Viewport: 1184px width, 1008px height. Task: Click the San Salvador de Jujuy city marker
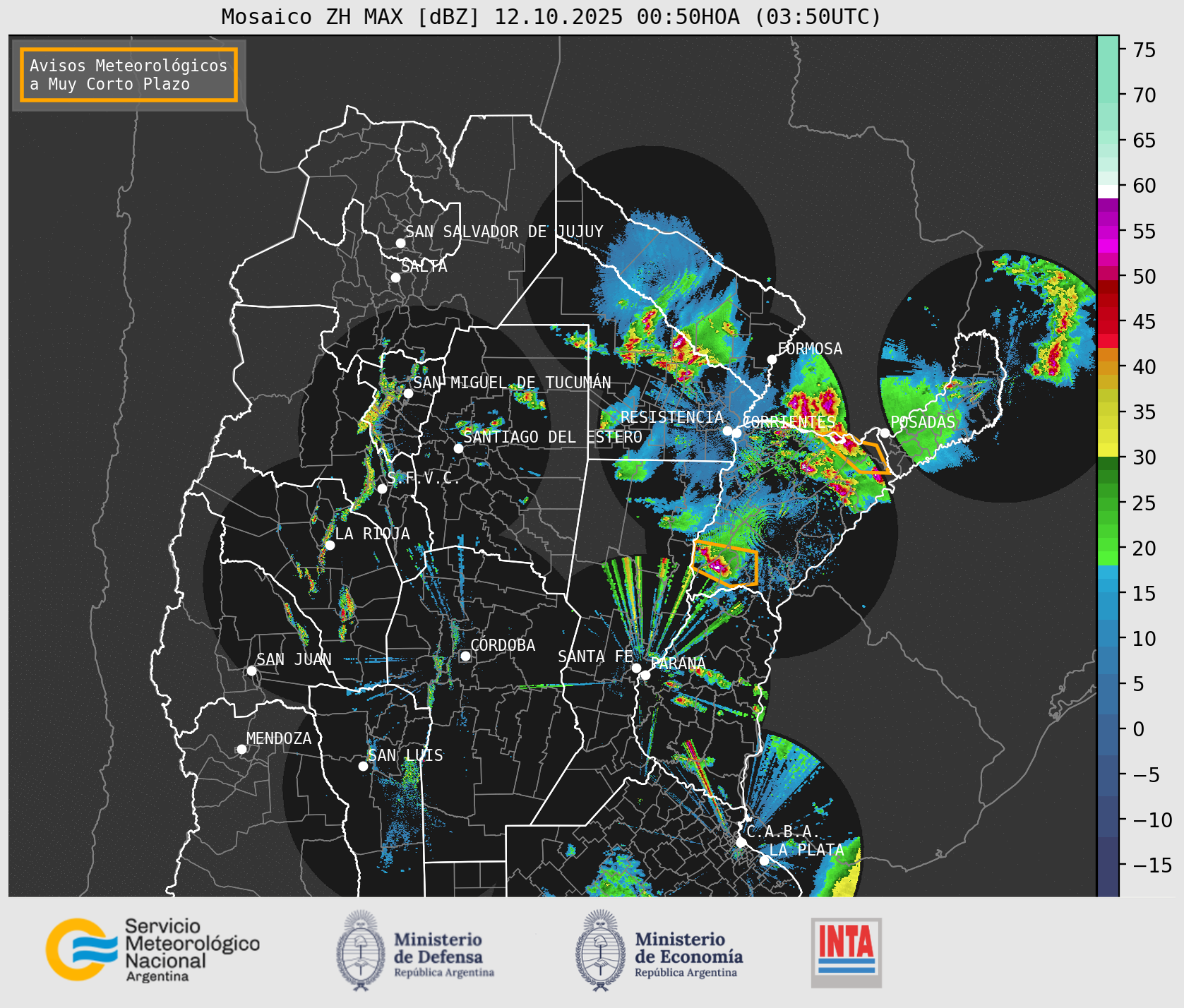[400, 243]
